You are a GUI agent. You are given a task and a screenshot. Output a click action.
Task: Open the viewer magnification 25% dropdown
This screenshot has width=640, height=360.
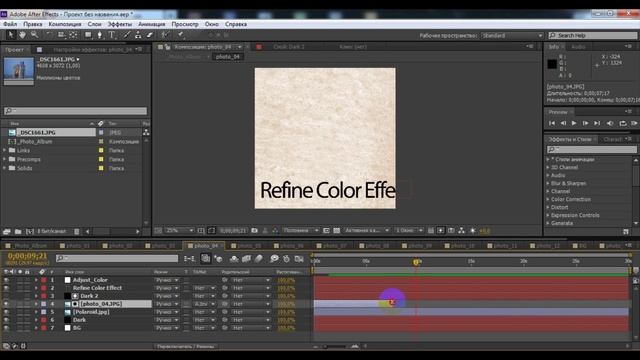[x=179, y=231]
